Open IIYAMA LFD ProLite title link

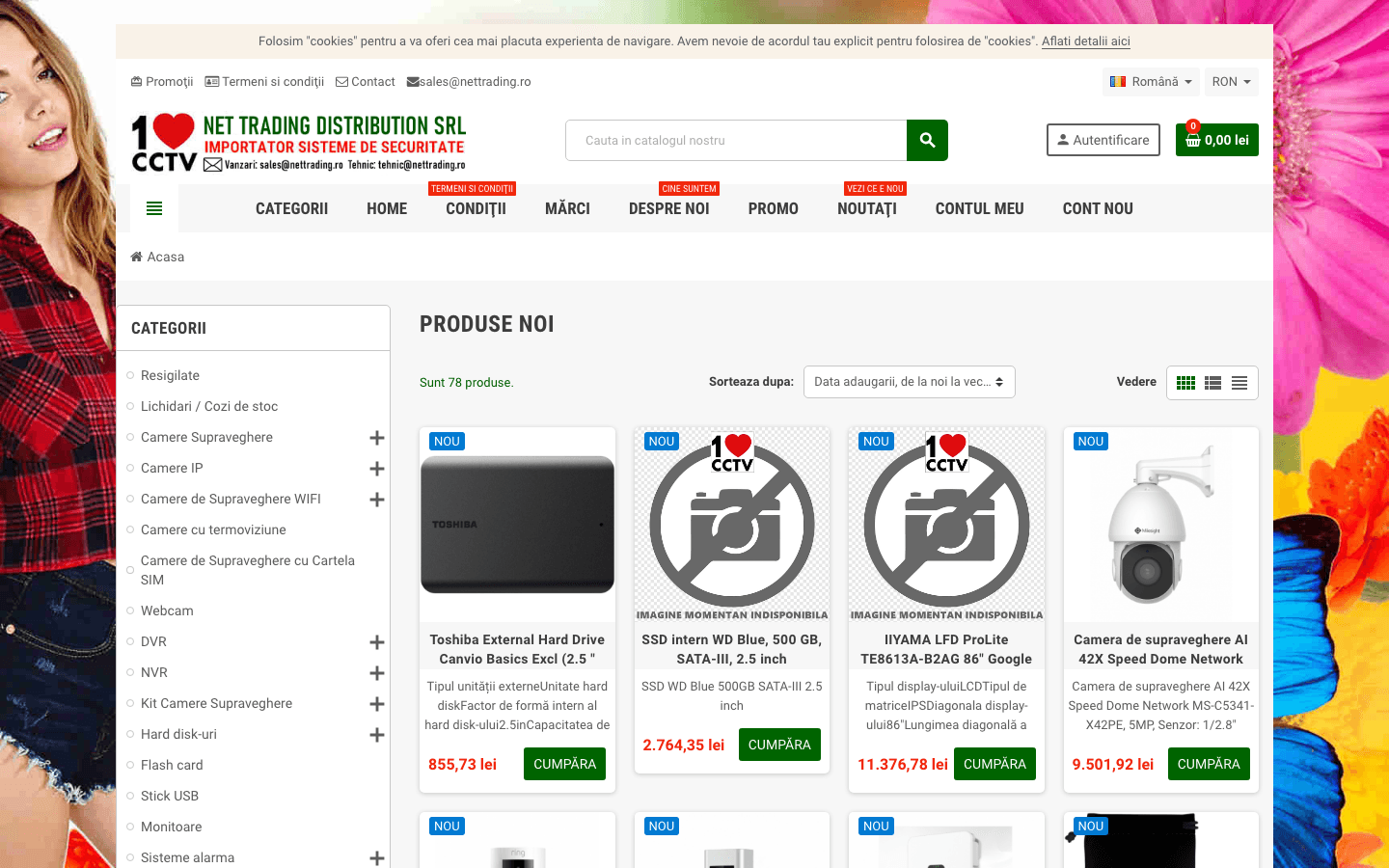947,649
